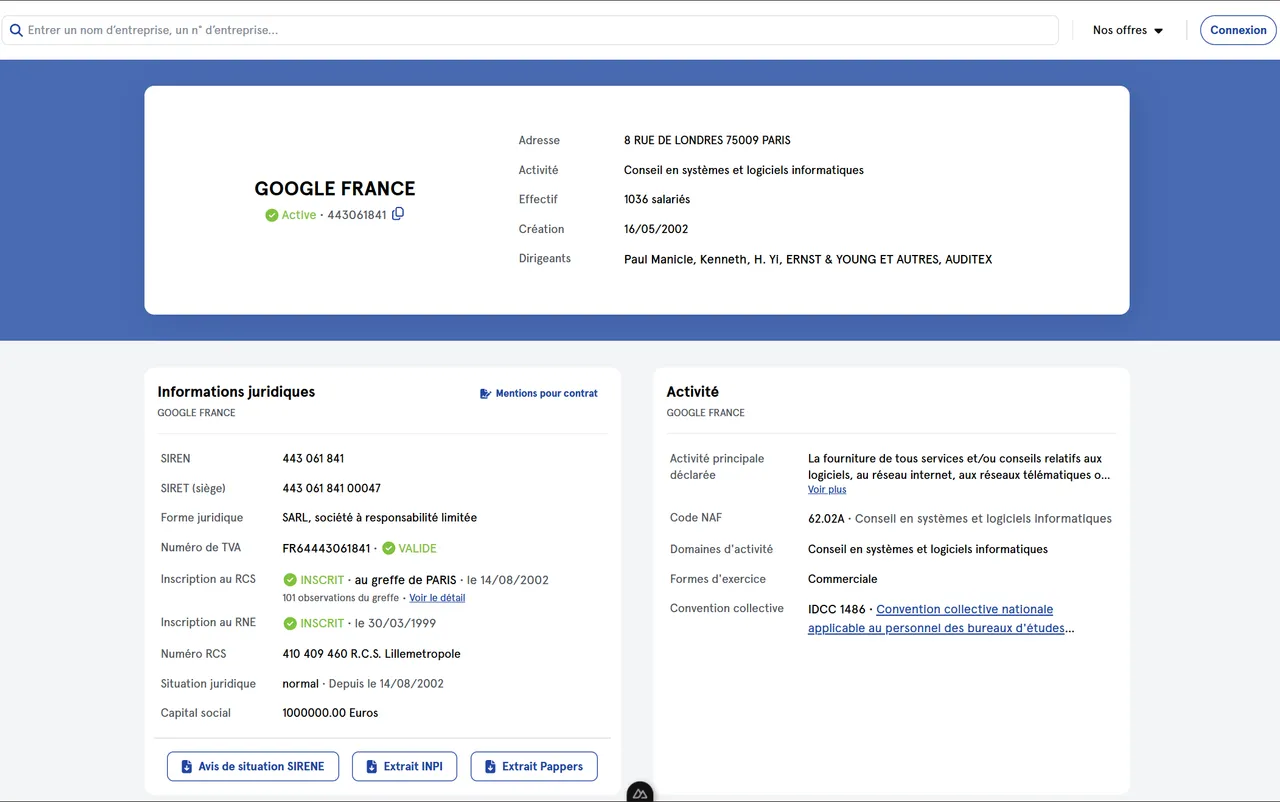1280x802 pixels.
Task: Click the Formes d'exercice value Commerciale
Action: pyautogui.click(x=843, y=579)
